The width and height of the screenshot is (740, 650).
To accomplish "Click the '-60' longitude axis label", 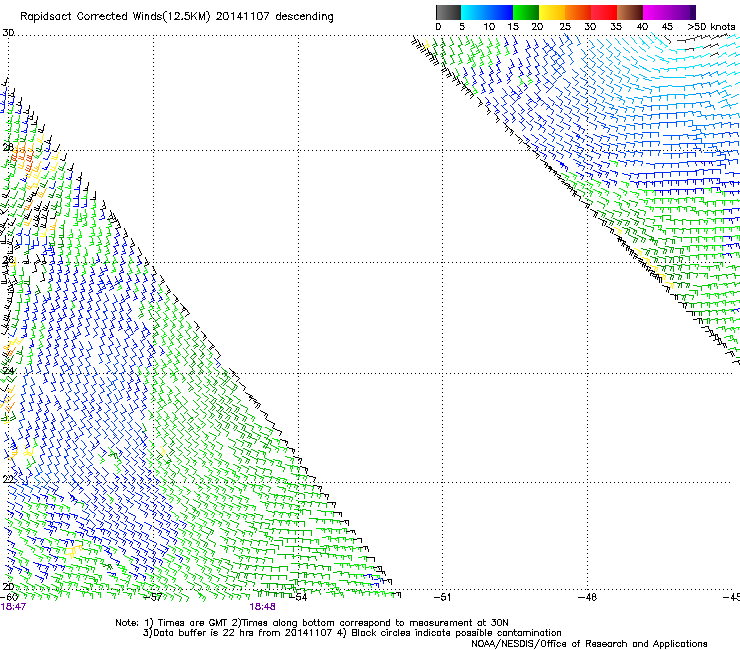I will pyautogui.click(x=9, y=598).
